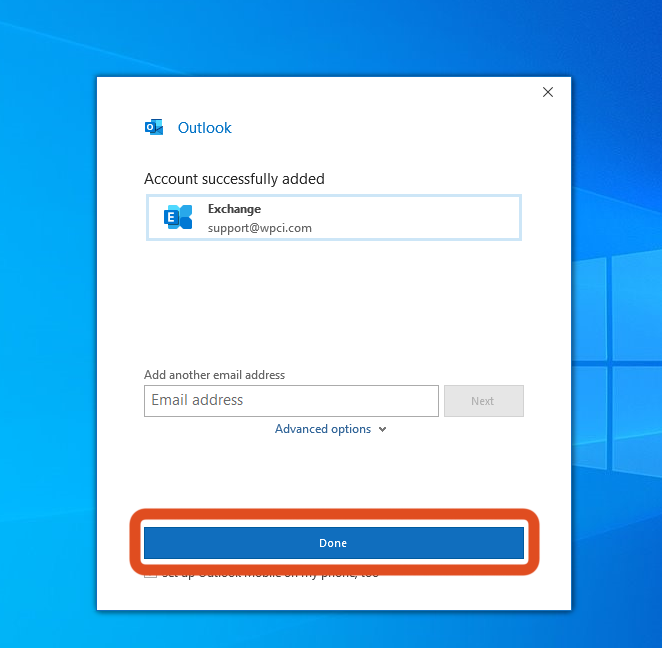Select the support@wpci.com email address text
The image size is (662, 648).
click(x=260, y=228)
